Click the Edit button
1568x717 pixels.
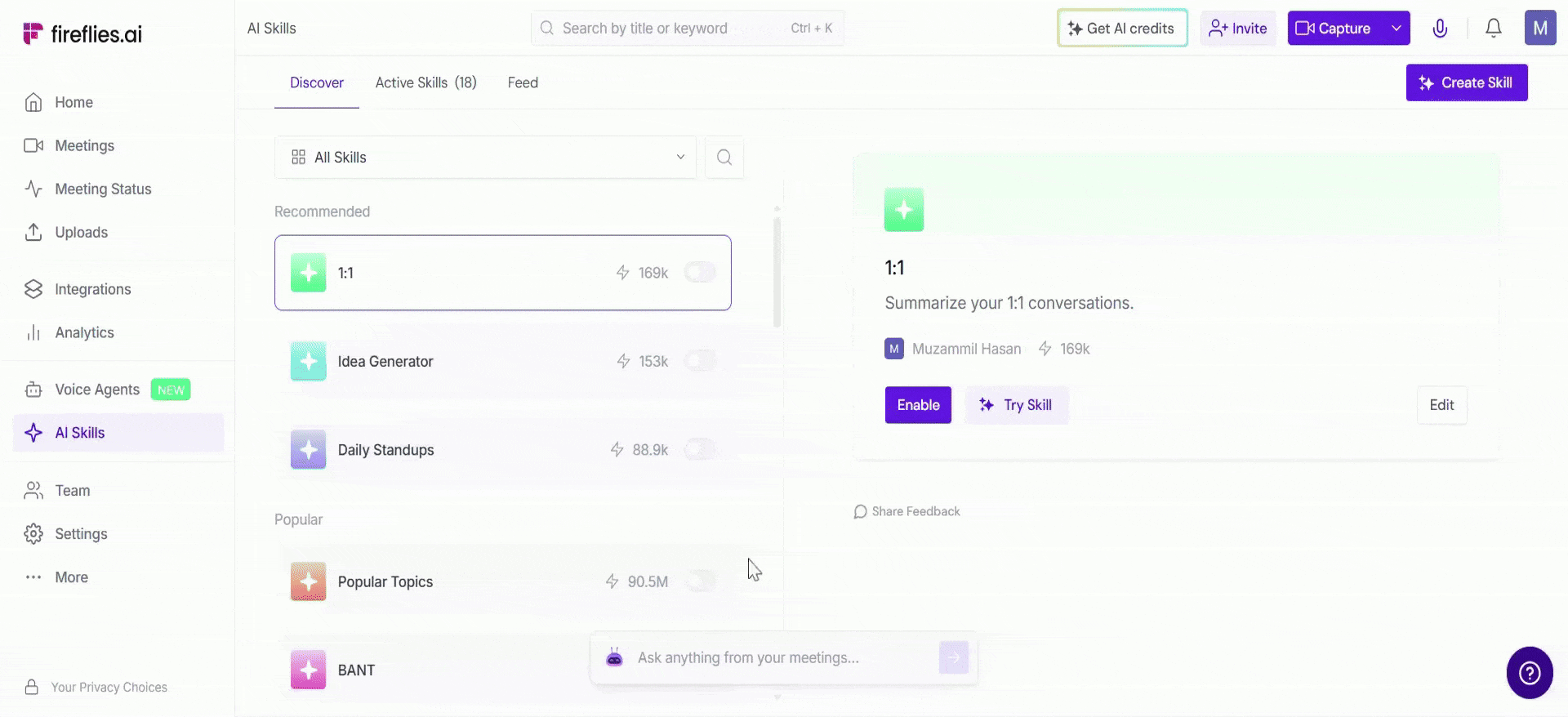1441,405
